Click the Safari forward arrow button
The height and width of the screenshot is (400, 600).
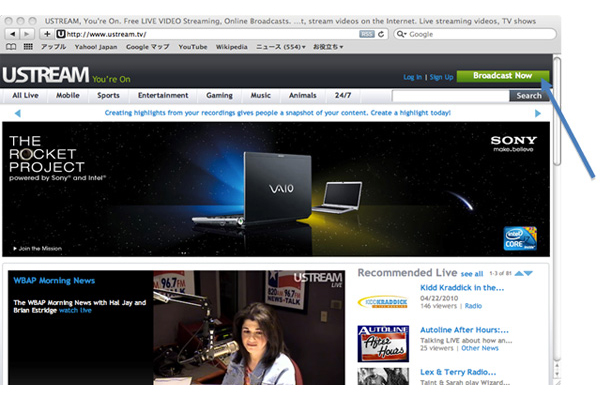27,34
